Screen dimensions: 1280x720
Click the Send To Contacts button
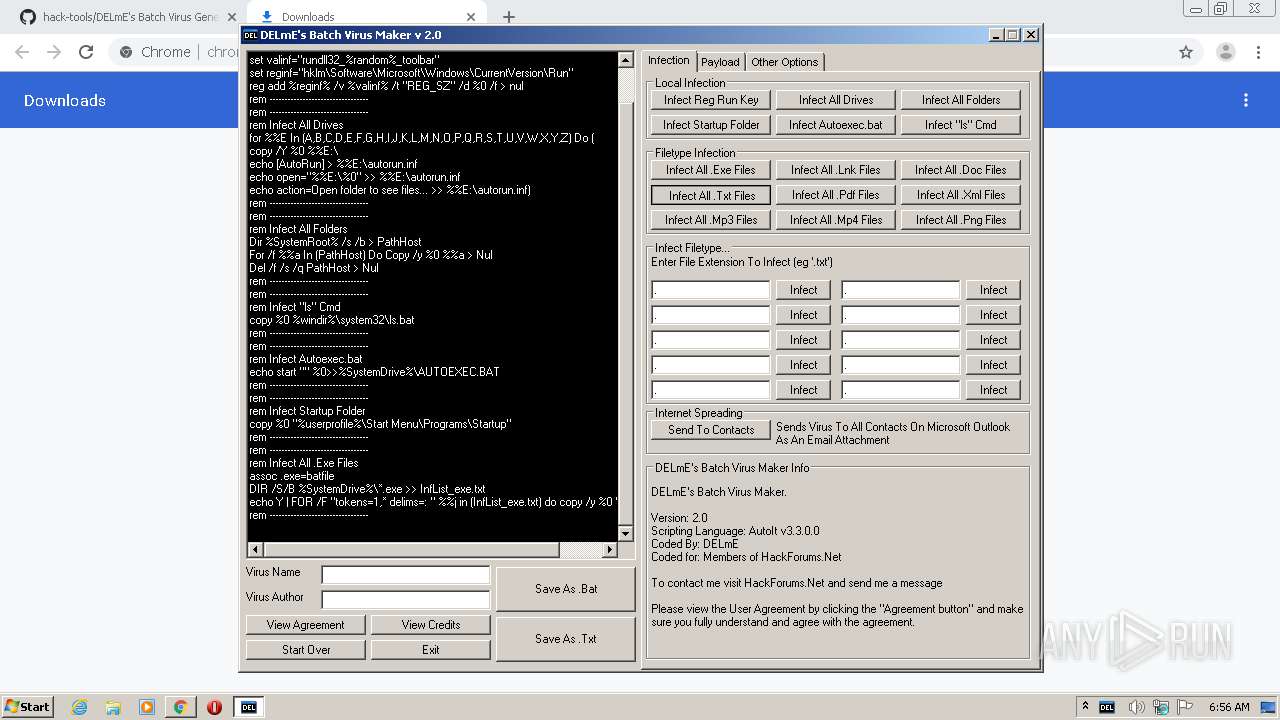tap(711, 430)
